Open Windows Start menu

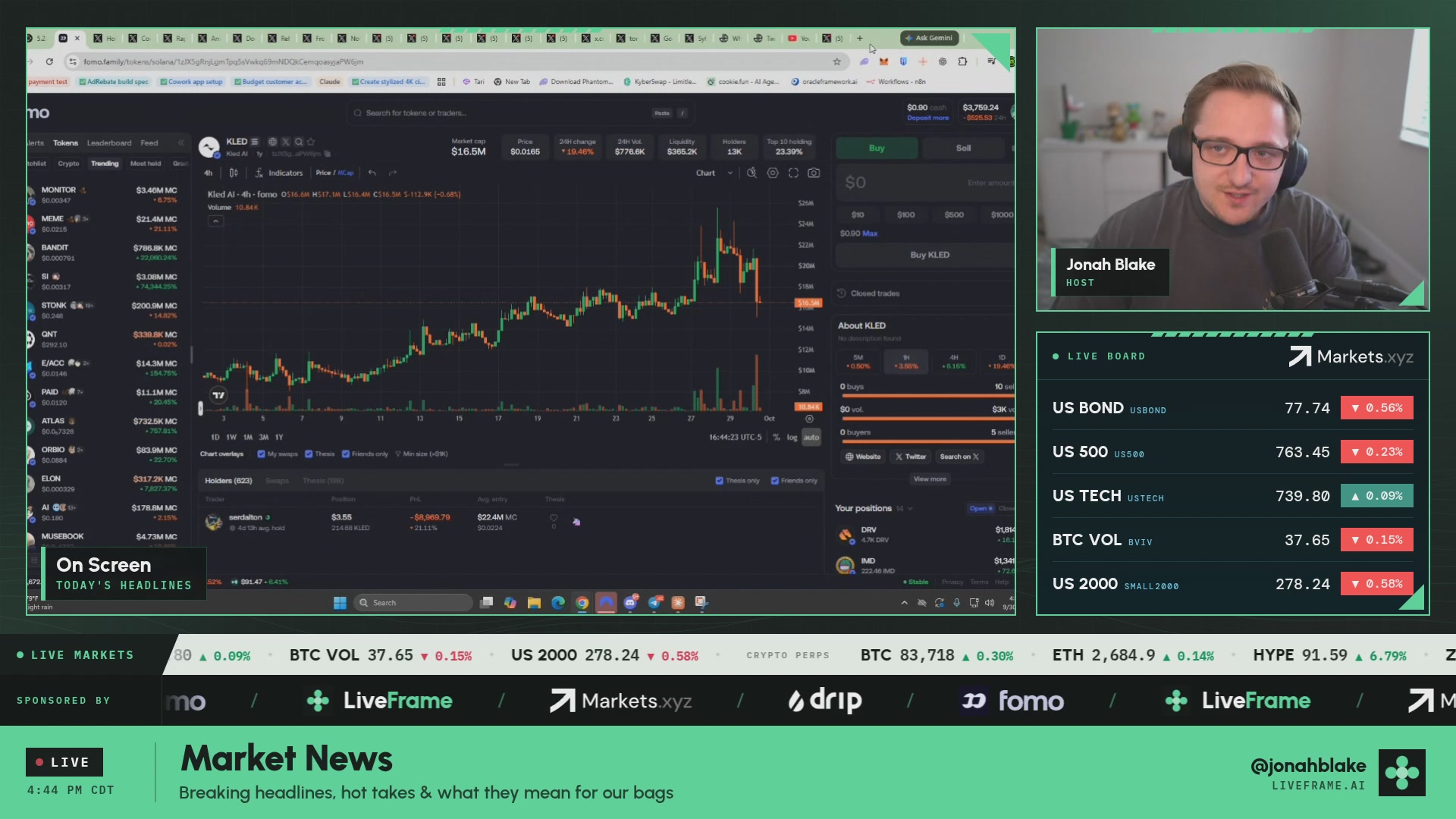click(340, 603)
